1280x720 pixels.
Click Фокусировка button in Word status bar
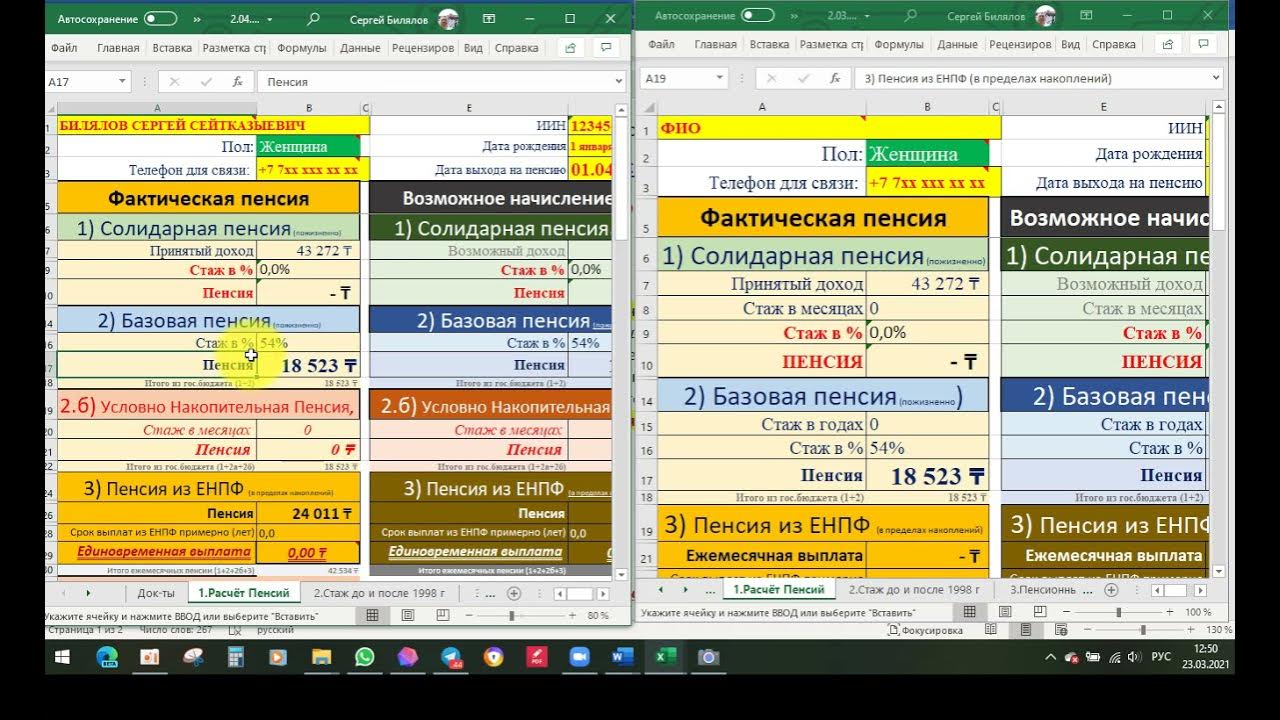point(926,630)
